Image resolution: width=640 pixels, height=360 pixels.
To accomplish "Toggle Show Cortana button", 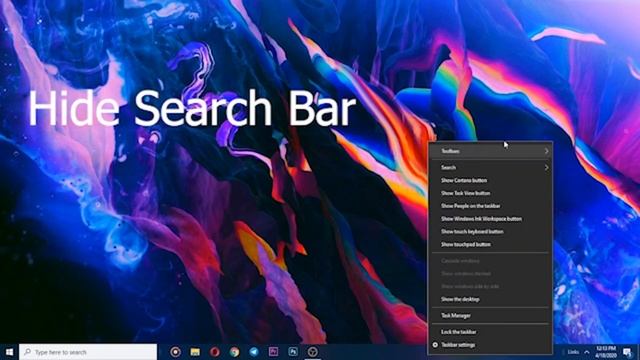I will click(490, 180).
